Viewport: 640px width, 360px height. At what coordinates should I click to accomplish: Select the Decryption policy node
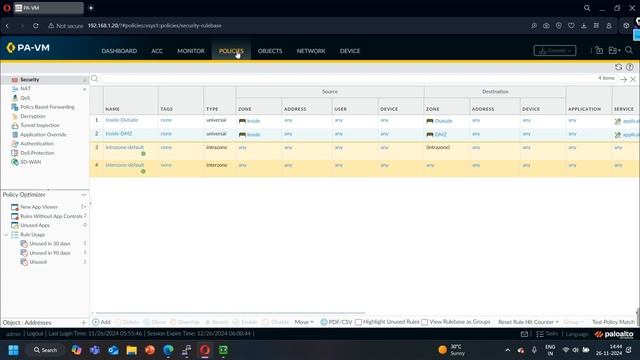click(33, 116)
